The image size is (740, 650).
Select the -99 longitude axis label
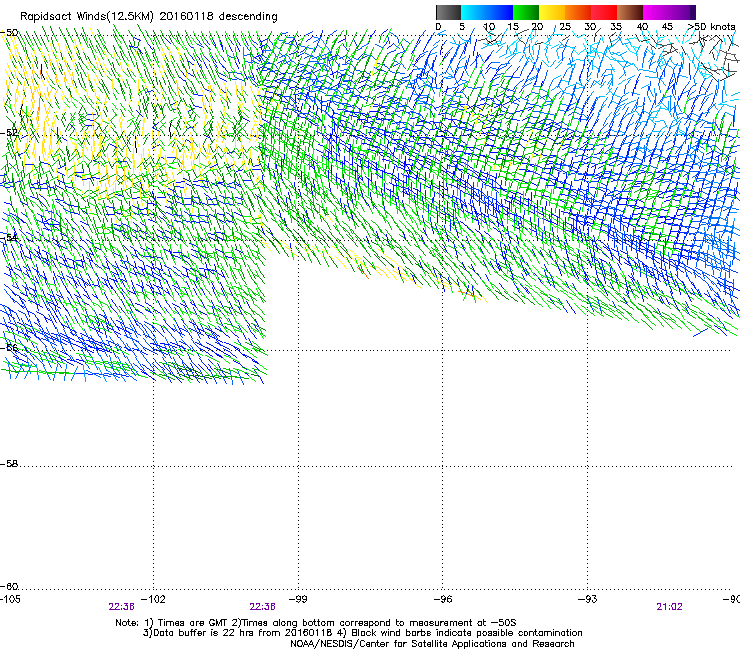[298, 599]
